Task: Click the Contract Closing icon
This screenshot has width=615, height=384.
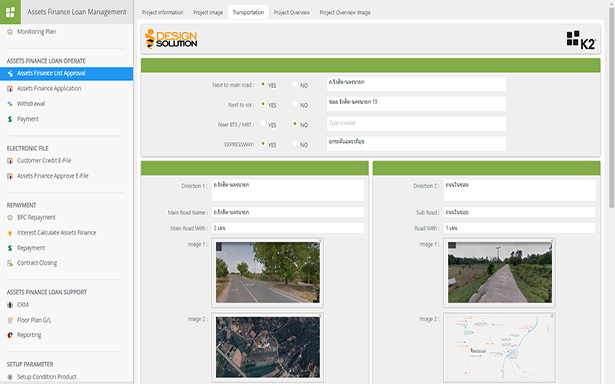Action: (x=10, y=263)
